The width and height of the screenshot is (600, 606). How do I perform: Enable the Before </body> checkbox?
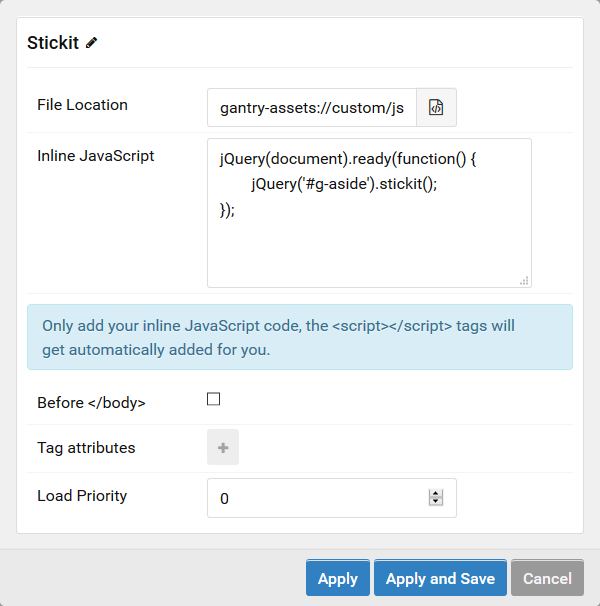(213, 399)
